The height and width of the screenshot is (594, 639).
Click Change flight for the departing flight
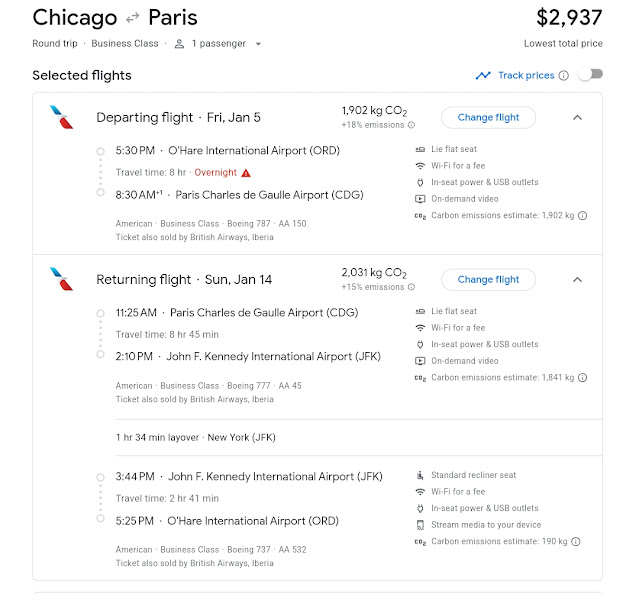488,117
